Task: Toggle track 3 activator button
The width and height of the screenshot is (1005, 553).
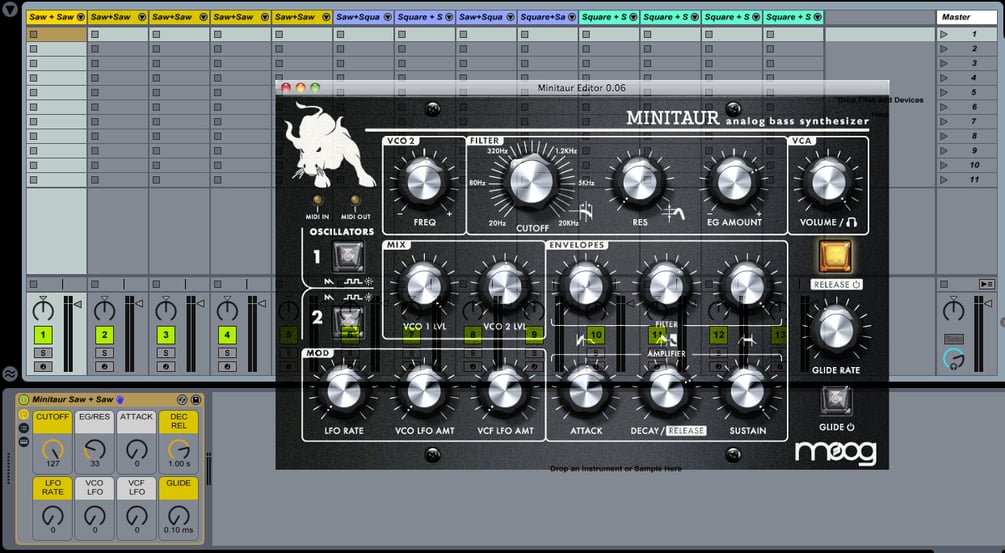Action: (166, 334)
